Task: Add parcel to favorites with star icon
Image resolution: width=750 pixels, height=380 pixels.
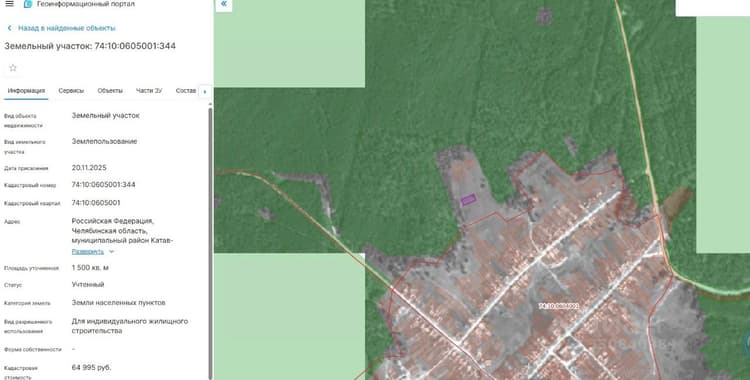Action: [13, 68]
